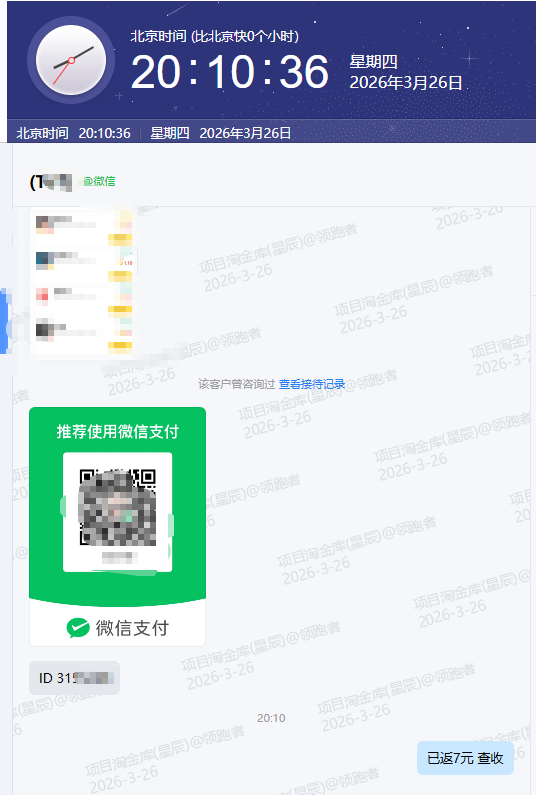This screenshot has width=536, height=795.
Task: Select the '已返7元 查收' reply bubble
Action: (x=465, y=758)
